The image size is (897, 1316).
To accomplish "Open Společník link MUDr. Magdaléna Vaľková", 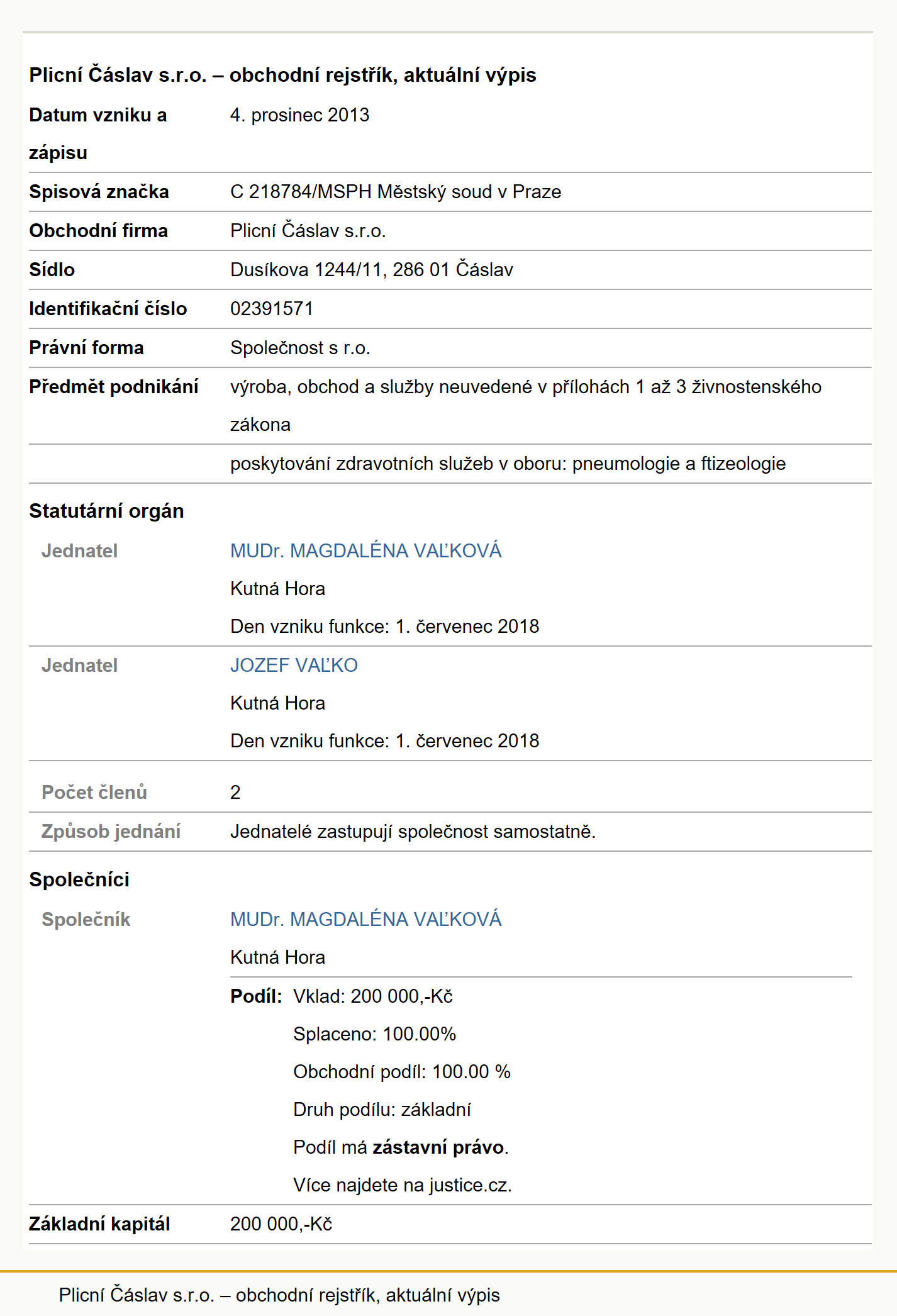I will [365, 919].
